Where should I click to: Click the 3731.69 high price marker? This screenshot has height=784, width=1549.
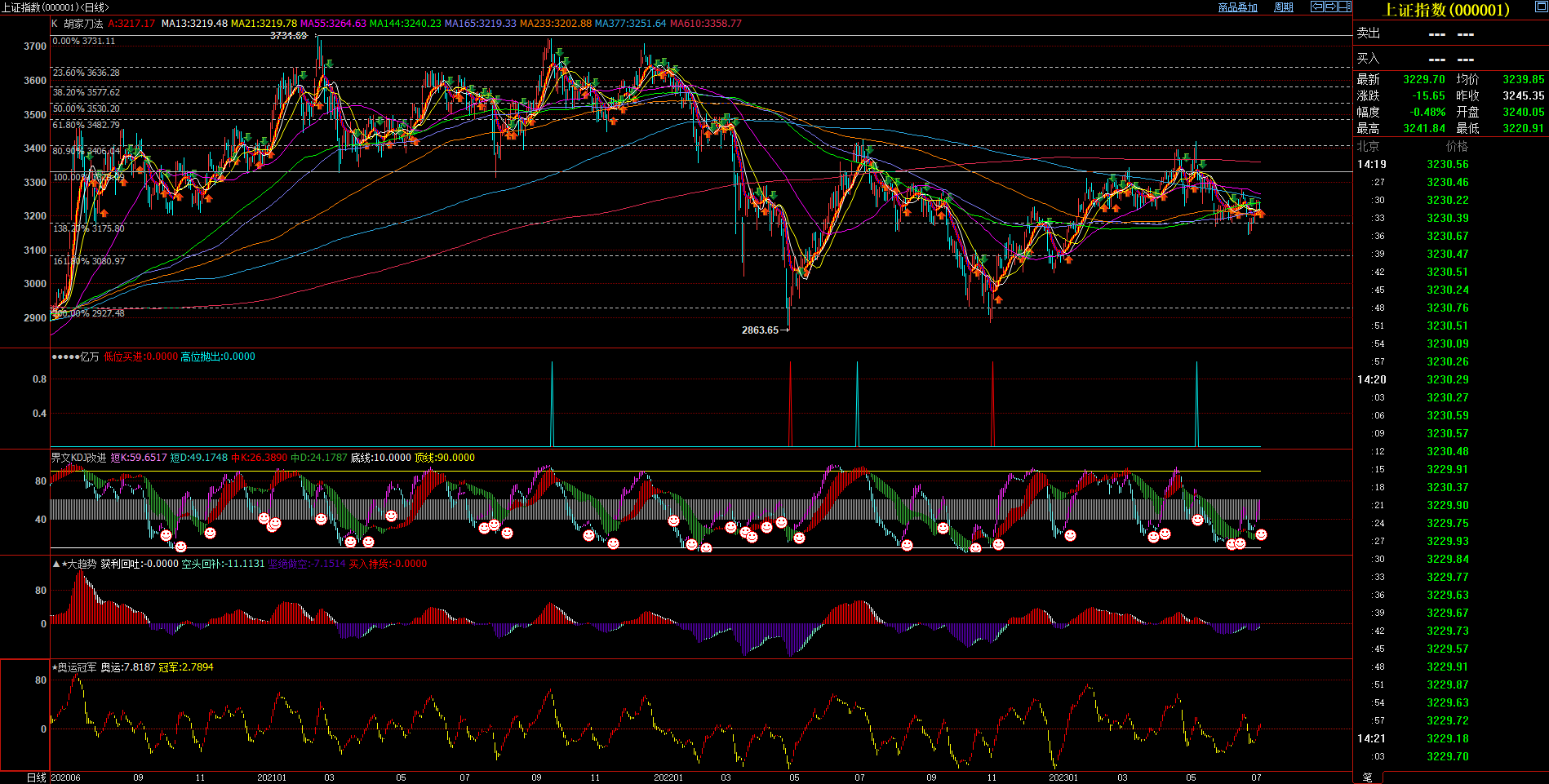coord(288,36)
